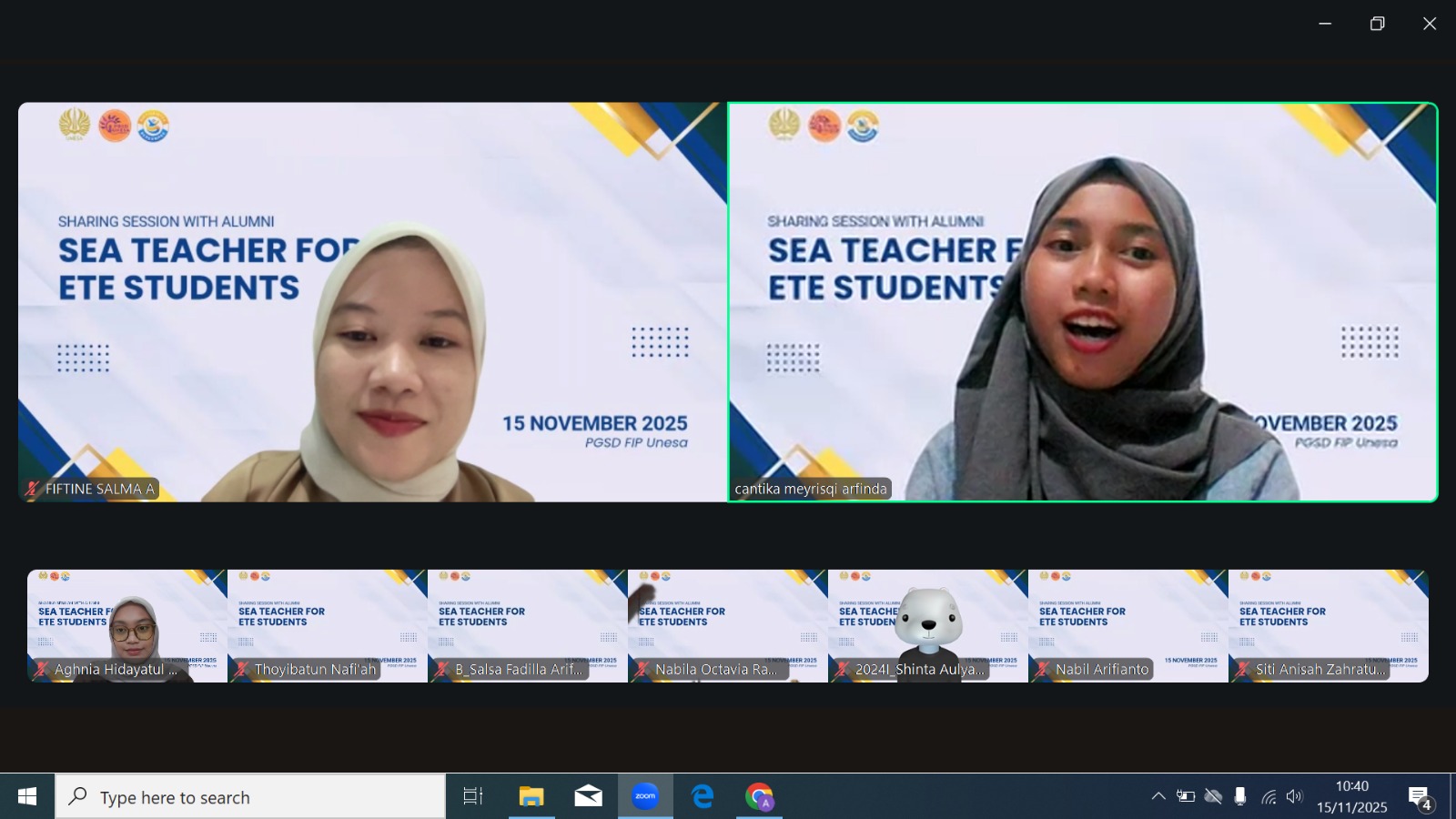Open the Windows Start menu
The width and height of the screenshot is (1456, 819).
[x=27, y=797]
